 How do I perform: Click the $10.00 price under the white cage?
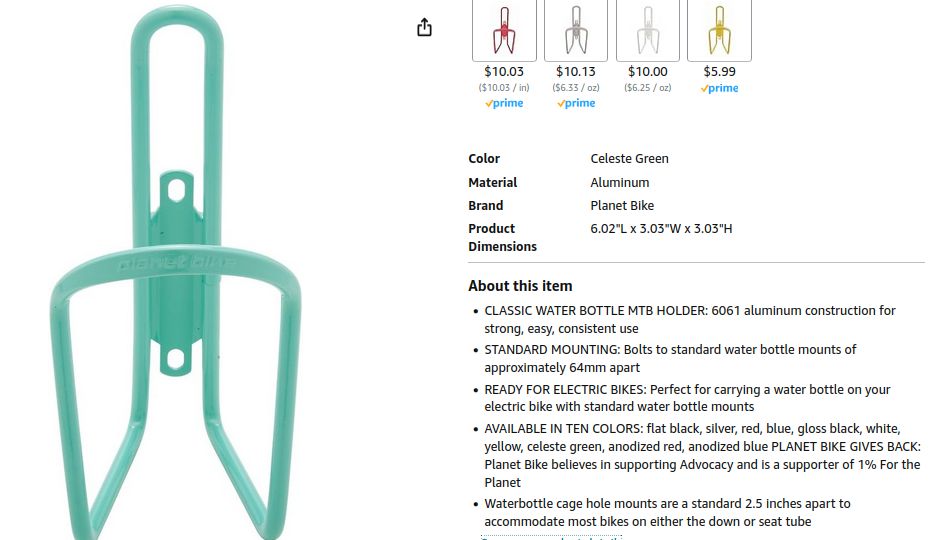click(x=648, y=71)
